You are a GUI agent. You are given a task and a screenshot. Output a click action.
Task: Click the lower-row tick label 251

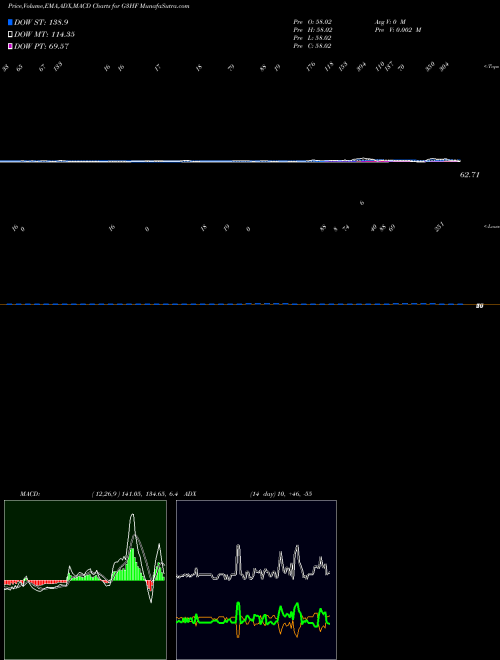[x=439, y=228]
